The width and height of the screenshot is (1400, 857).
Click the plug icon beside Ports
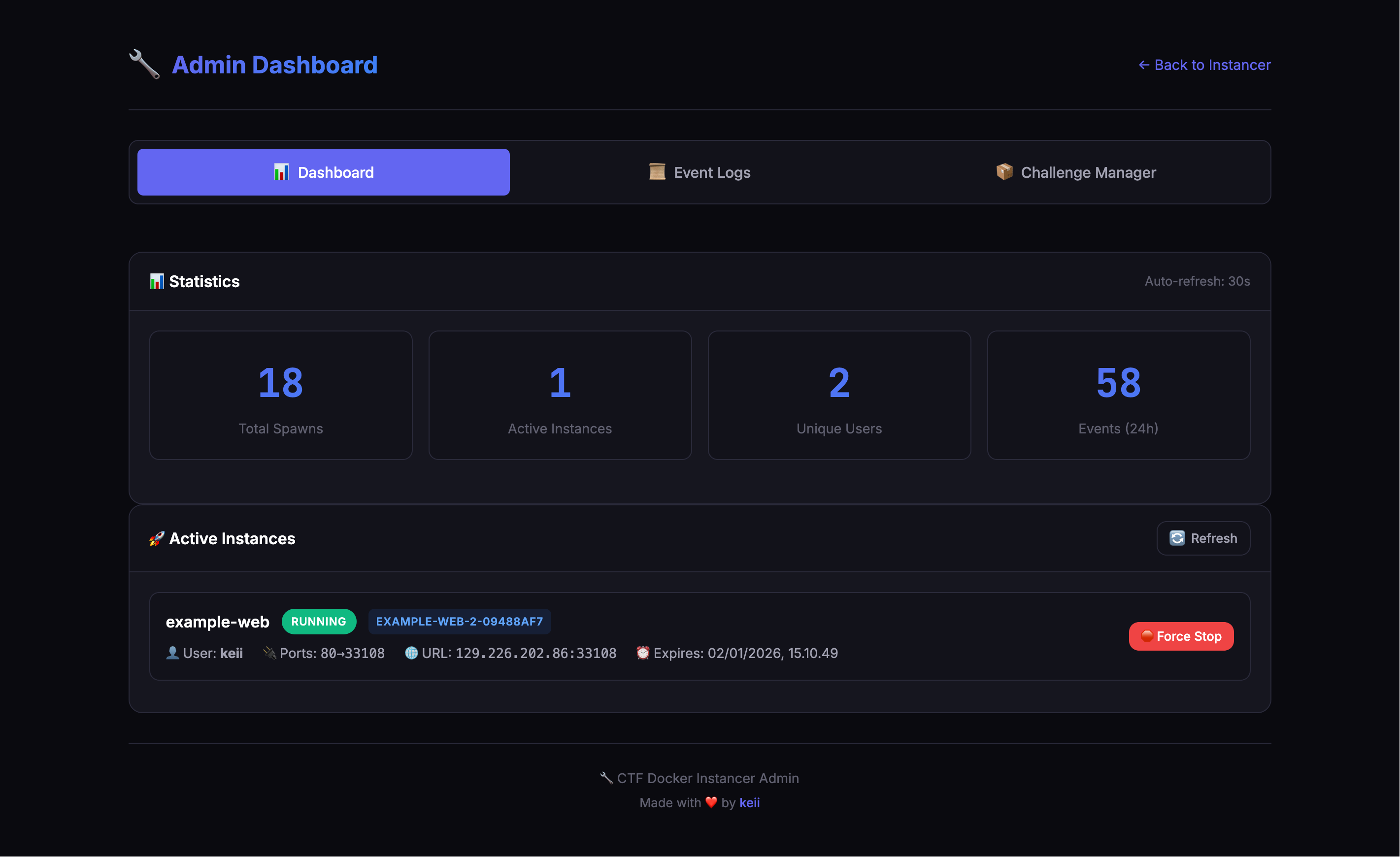tap(269, 653)
